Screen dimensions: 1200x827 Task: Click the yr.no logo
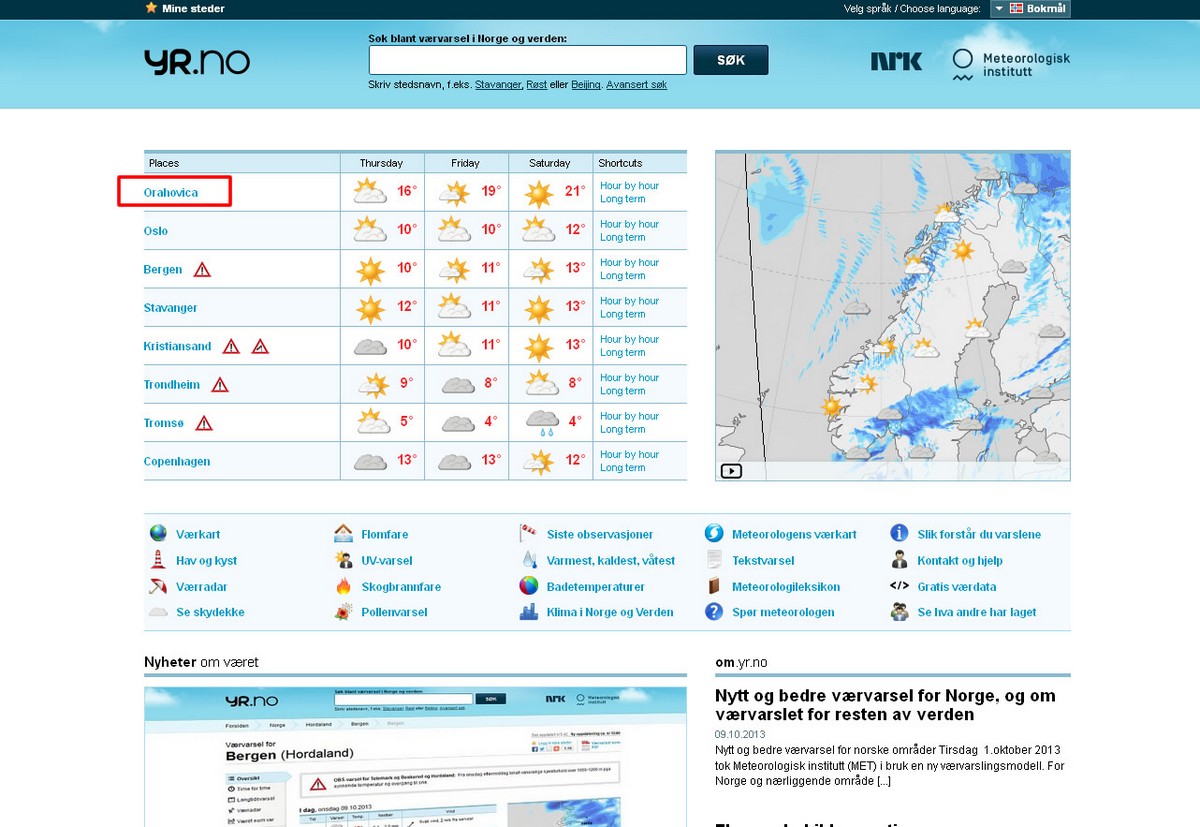(196, 62)
